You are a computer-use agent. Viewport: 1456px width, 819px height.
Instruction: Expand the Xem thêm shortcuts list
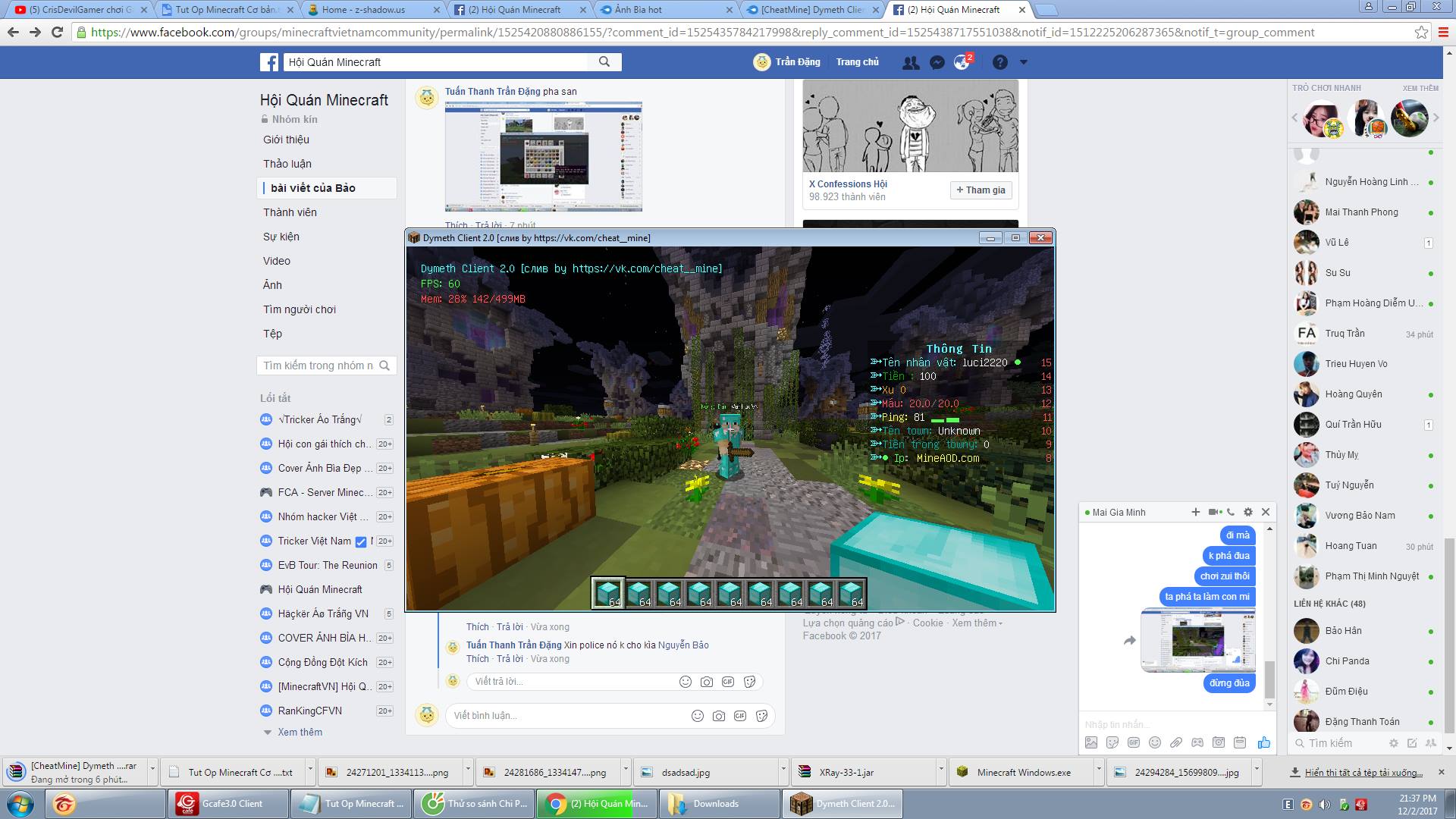300,732
